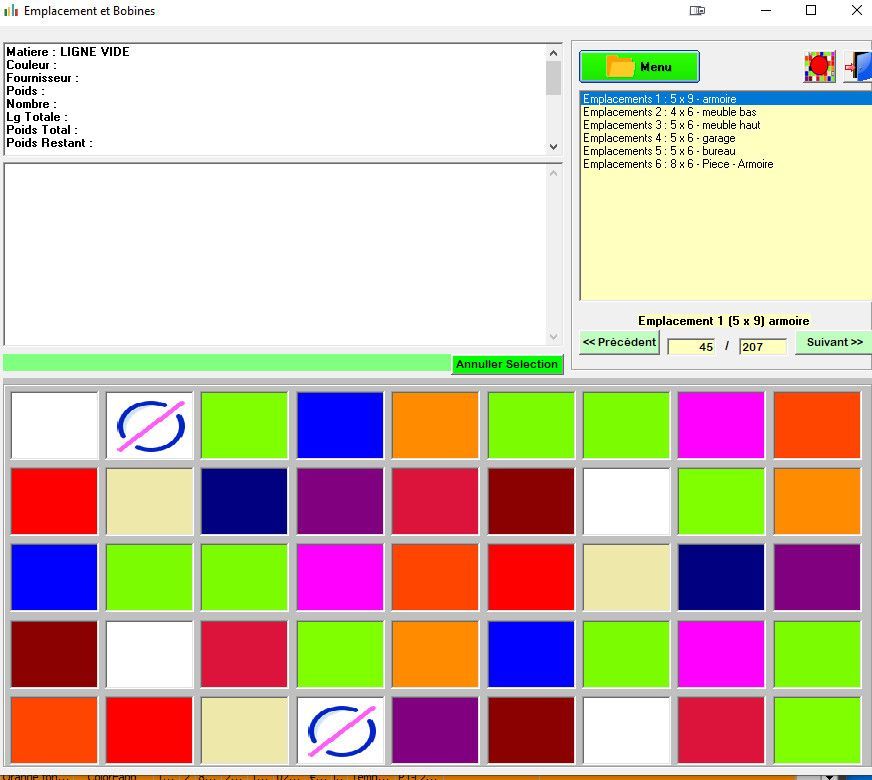Click the down arrow of the empty text box scrollbar
Screen dimensions: 872x780
[553, 336]
